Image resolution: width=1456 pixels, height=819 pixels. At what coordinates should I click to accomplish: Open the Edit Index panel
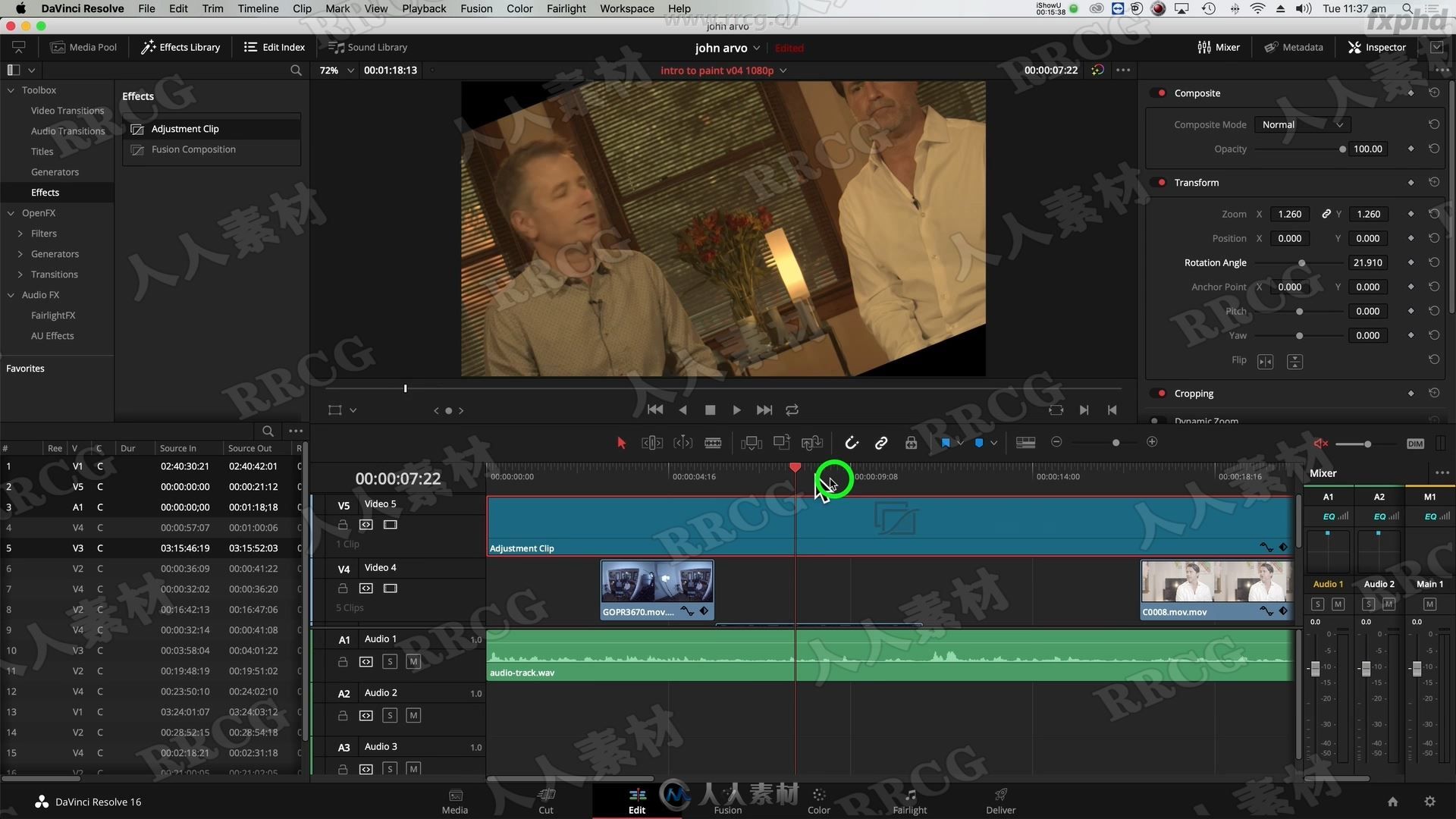point(275,47)
